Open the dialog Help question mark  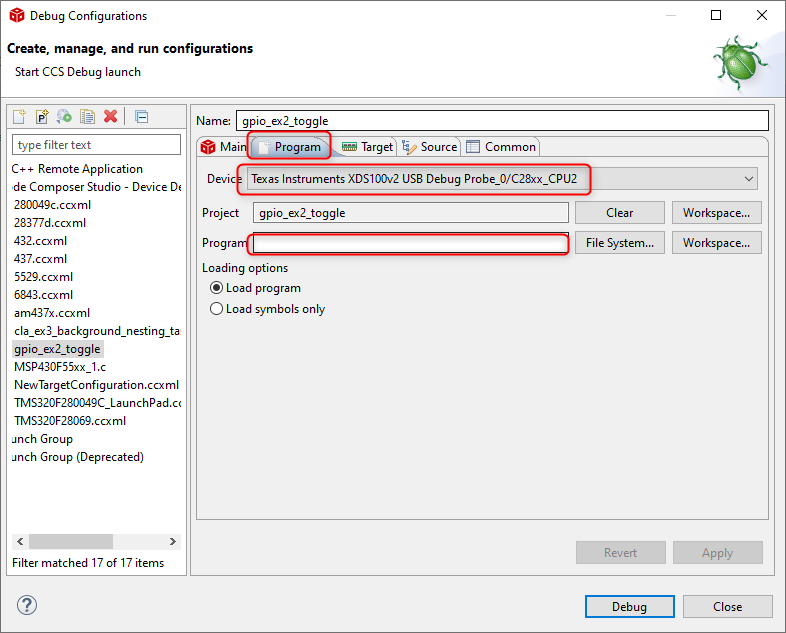(27, 605)
